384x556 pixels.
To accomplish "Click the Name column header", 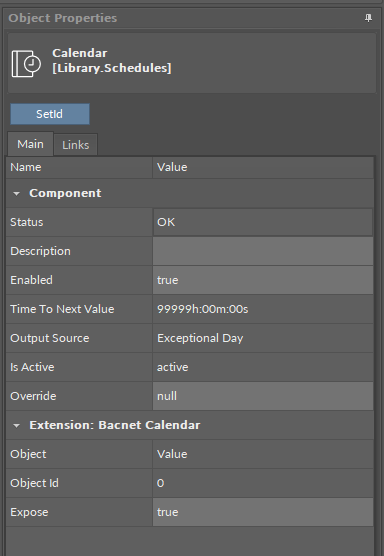I will point(79,167).
